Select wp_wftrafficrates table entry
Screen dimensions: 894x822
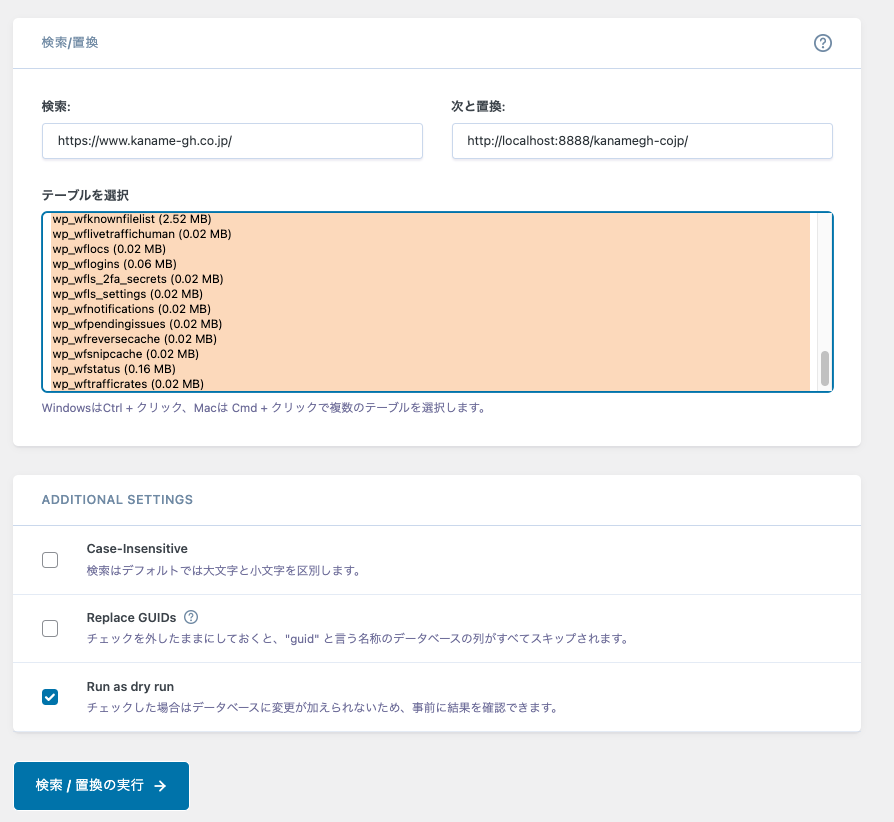[x=128, y=384]
